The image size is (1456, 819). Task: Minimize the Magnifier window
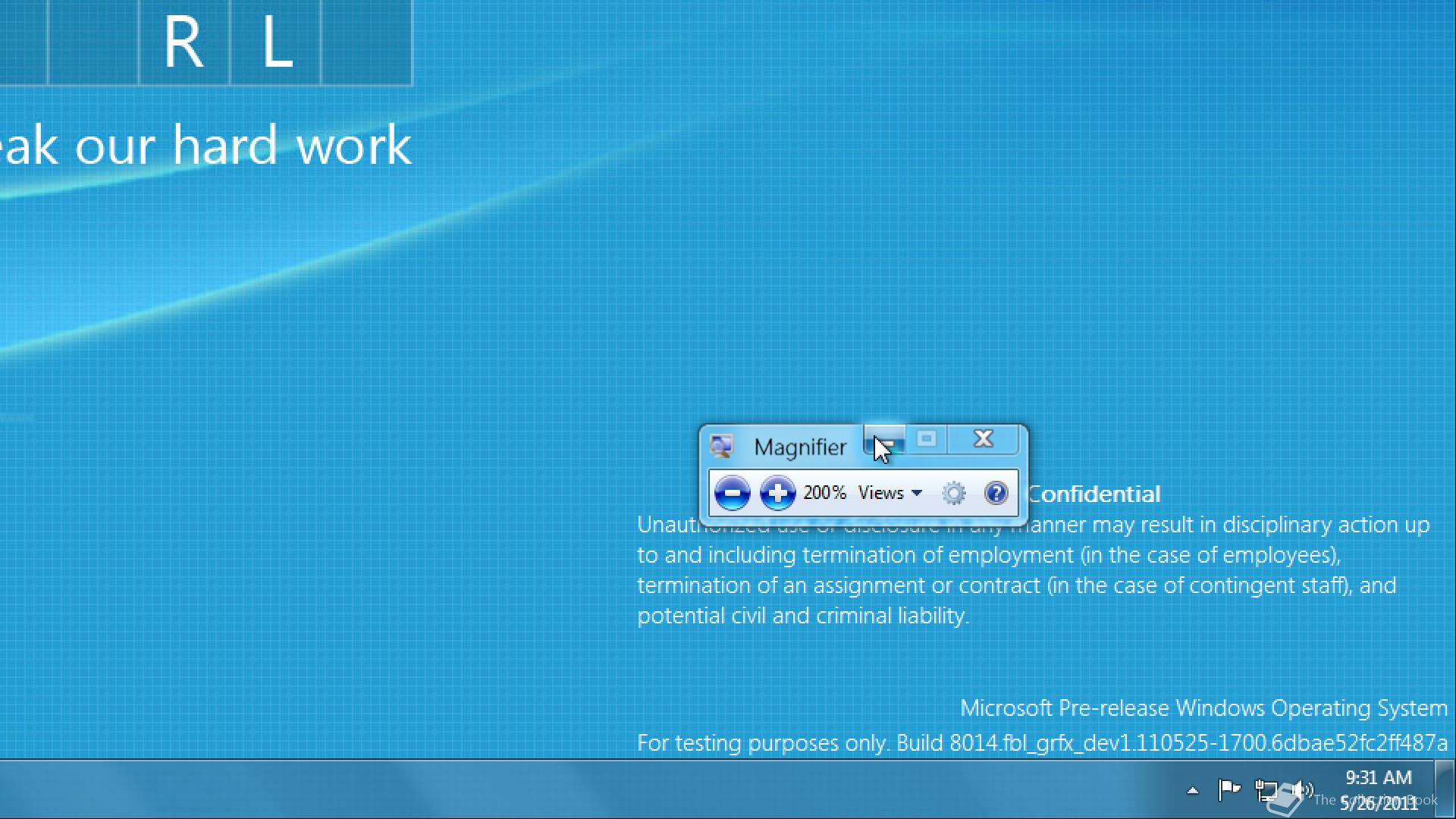pyautogui.click(x=885, y=441)
